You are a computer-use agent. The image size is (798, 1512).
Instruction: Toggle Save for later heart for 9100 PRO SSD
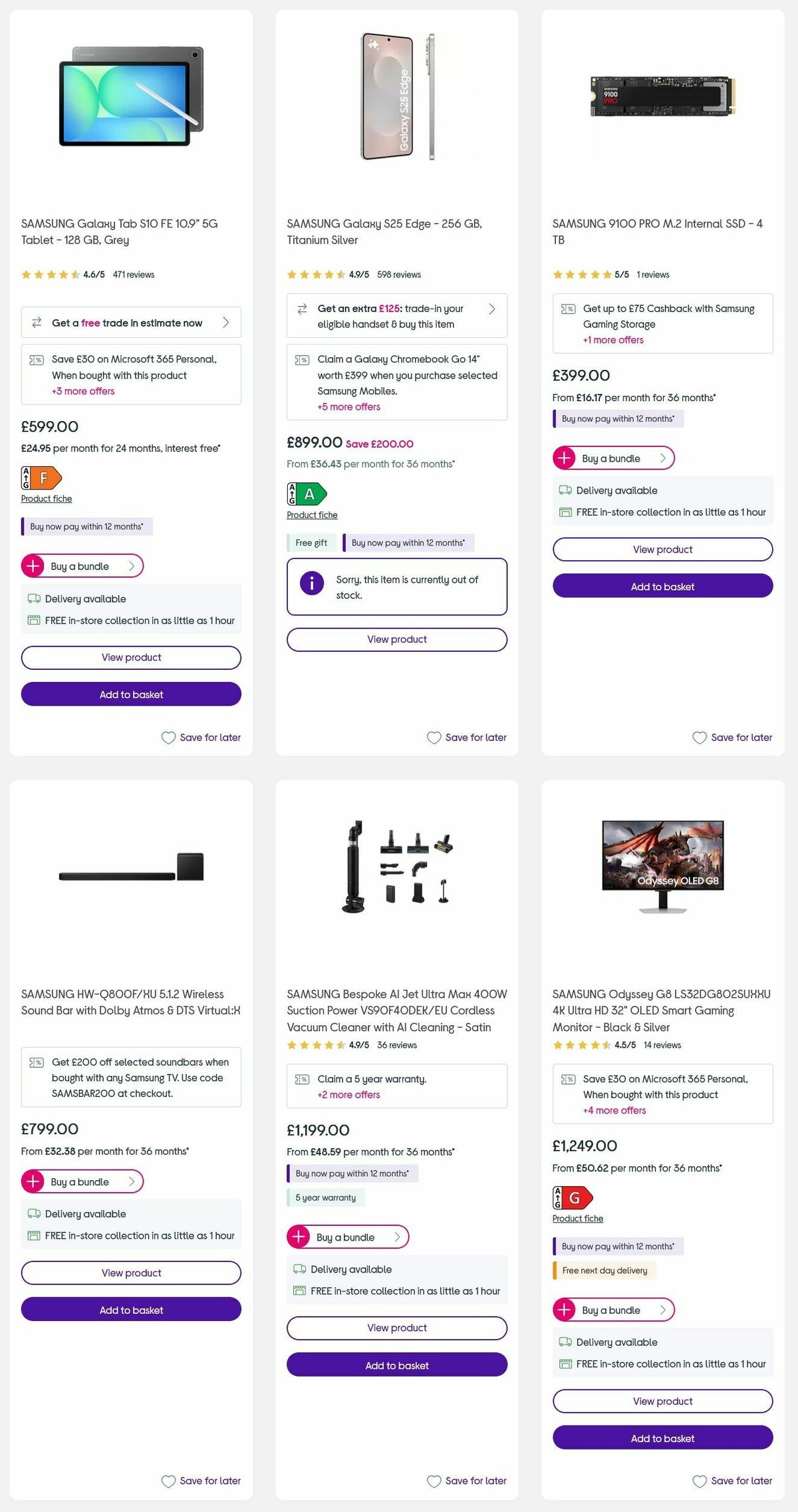[x=699, y=738]
